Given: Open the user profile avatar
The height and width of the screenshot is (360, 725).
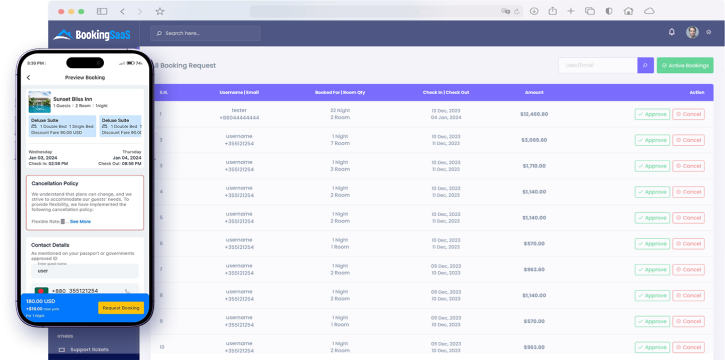Looking at the screenshot, I should tap(692, 32).
